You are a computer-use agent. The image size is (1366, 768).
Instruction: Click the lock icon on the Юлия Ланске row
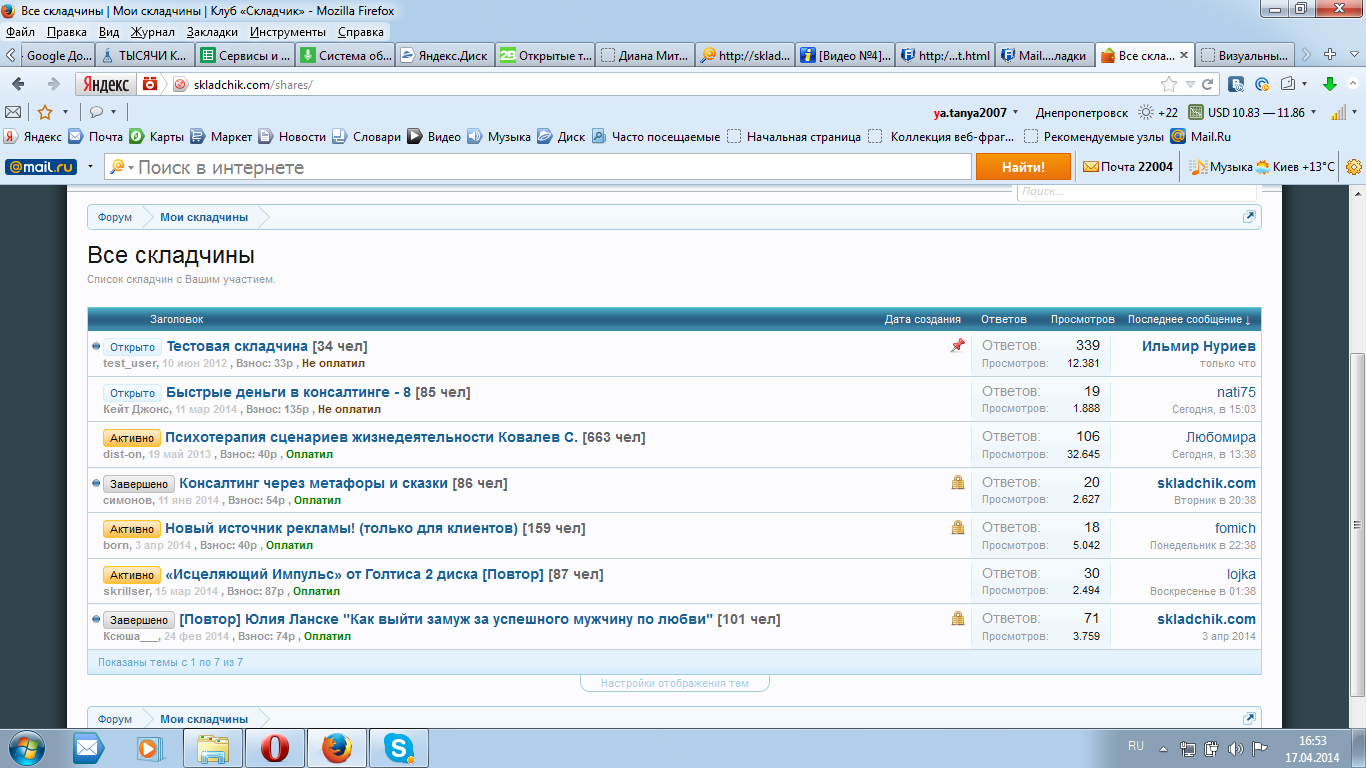(958, 619)
